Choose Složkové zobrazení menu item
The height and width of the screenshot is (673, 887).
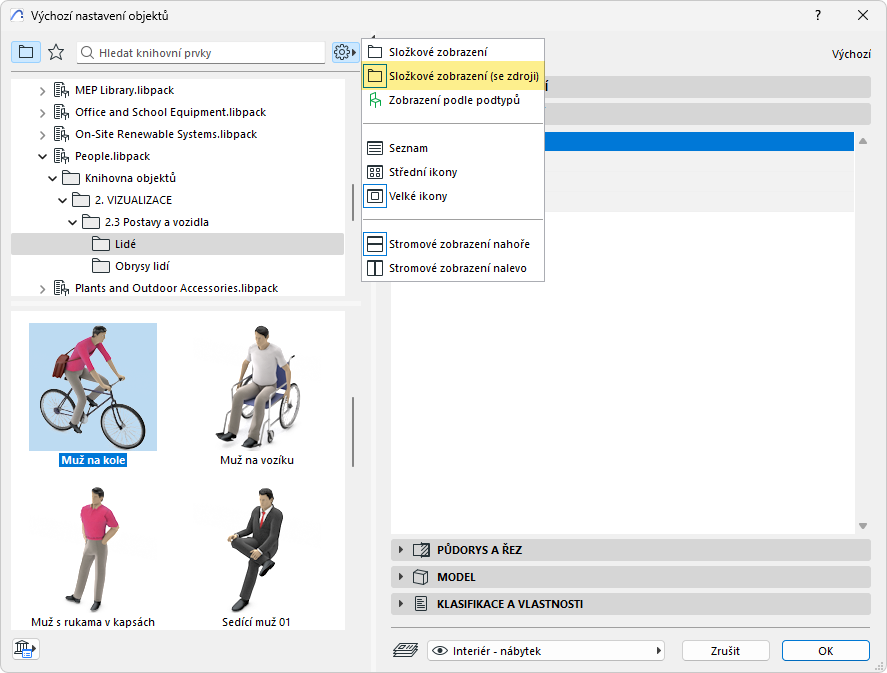click(453, 52)
